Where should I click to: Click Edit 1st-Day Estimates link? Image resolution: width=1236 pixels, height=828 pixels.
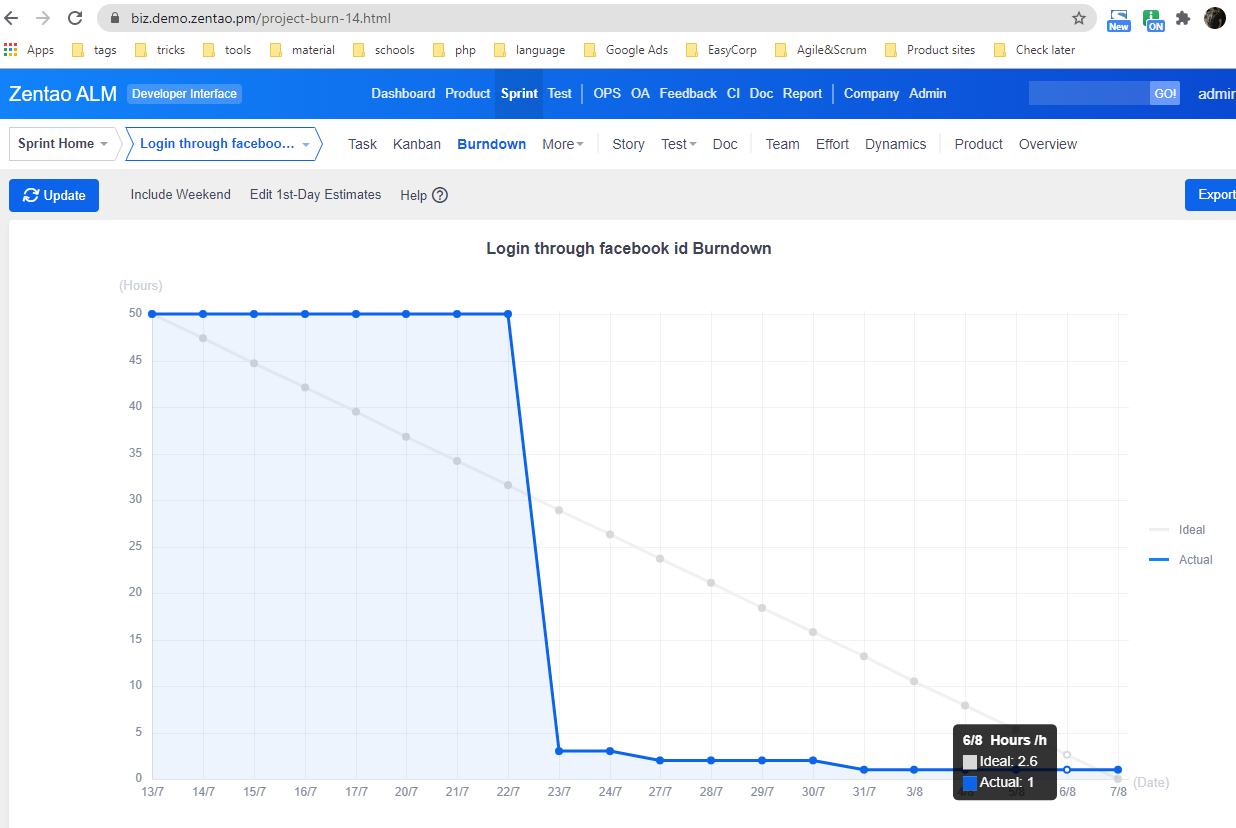pos(315,195)
